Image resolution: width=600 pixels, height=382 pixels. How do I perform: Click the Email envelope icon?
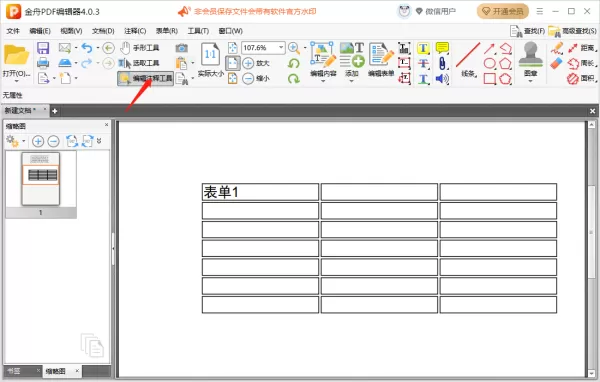(x=65, y=48)
